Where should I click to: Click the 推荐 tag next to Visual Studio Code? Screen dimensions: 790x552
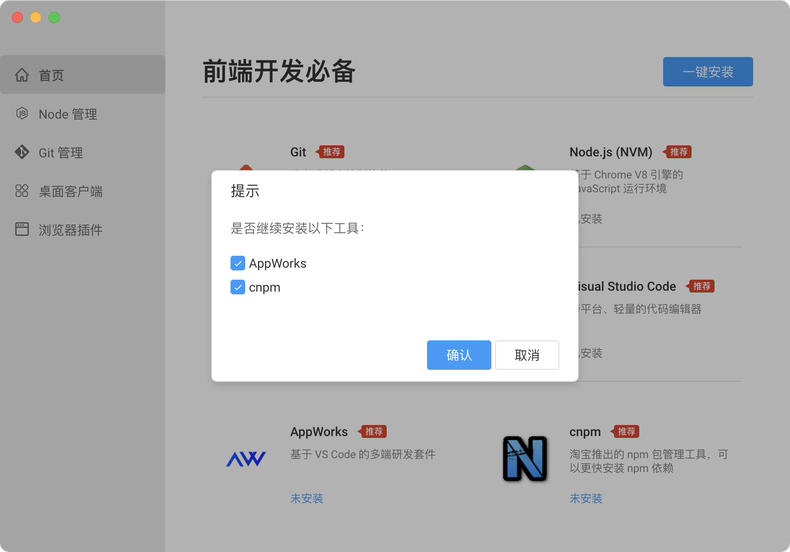pyautogui.click(x=700, y=287)
